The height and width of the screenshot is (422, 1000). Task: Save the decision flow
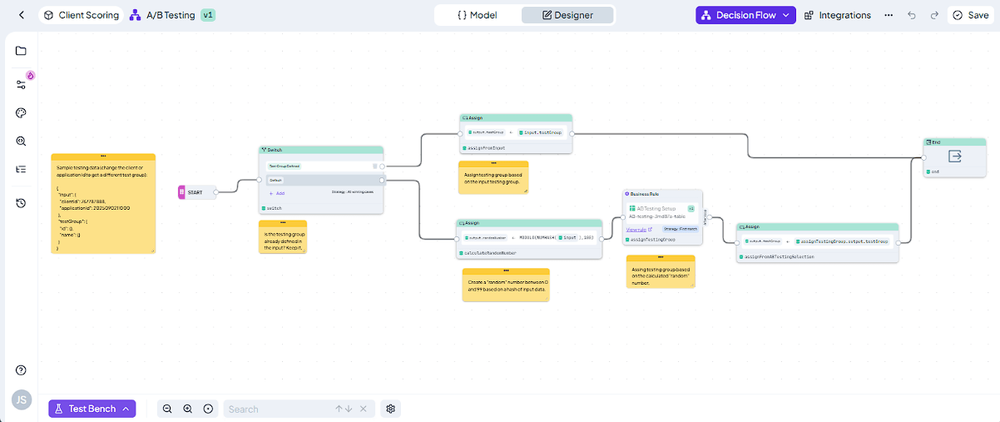(970, 15)
